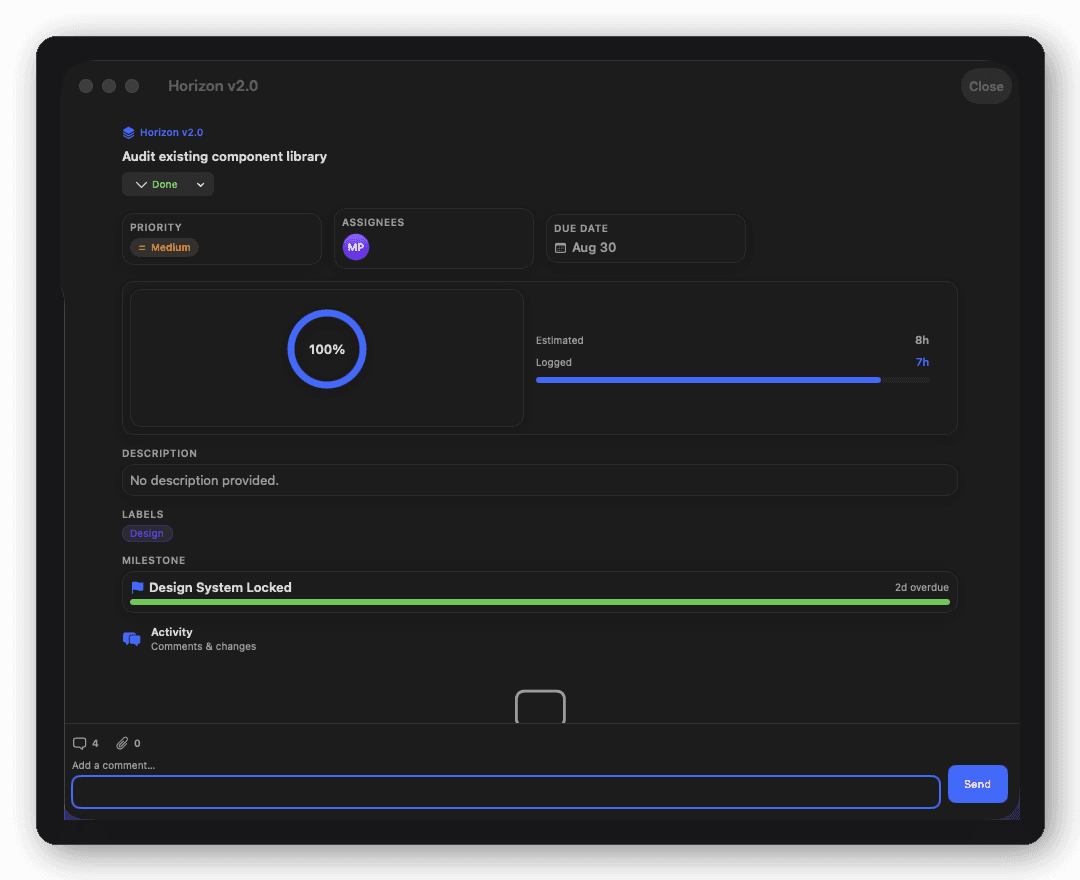Click the milestone flag icon
This screenshot has height=880, width=1080.
[x=138, y=587]
